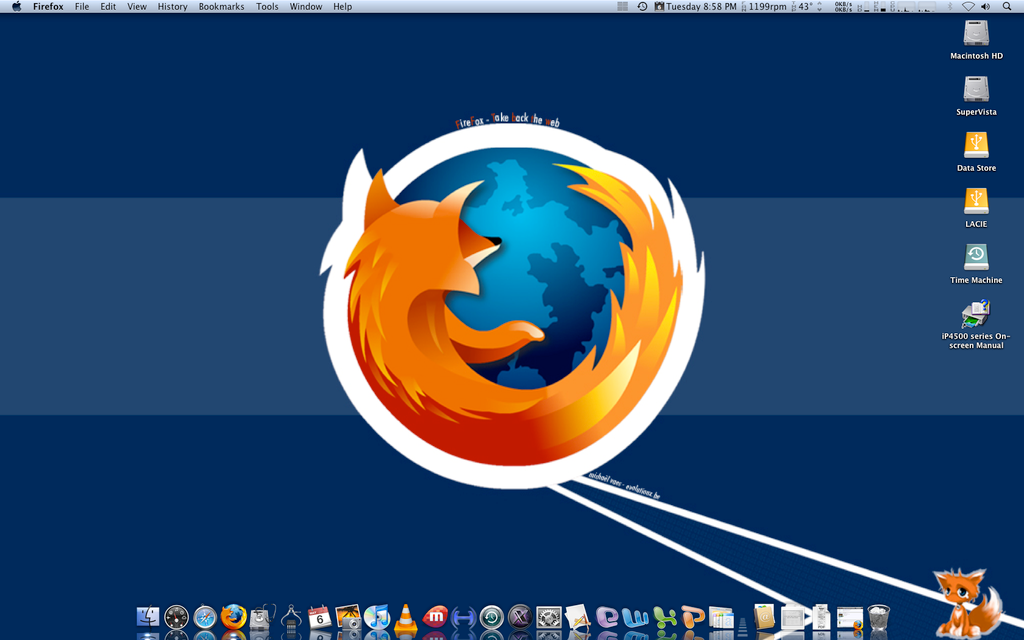
Task: Open Microsoft Excel from the Dock
Action: (664, 616)
